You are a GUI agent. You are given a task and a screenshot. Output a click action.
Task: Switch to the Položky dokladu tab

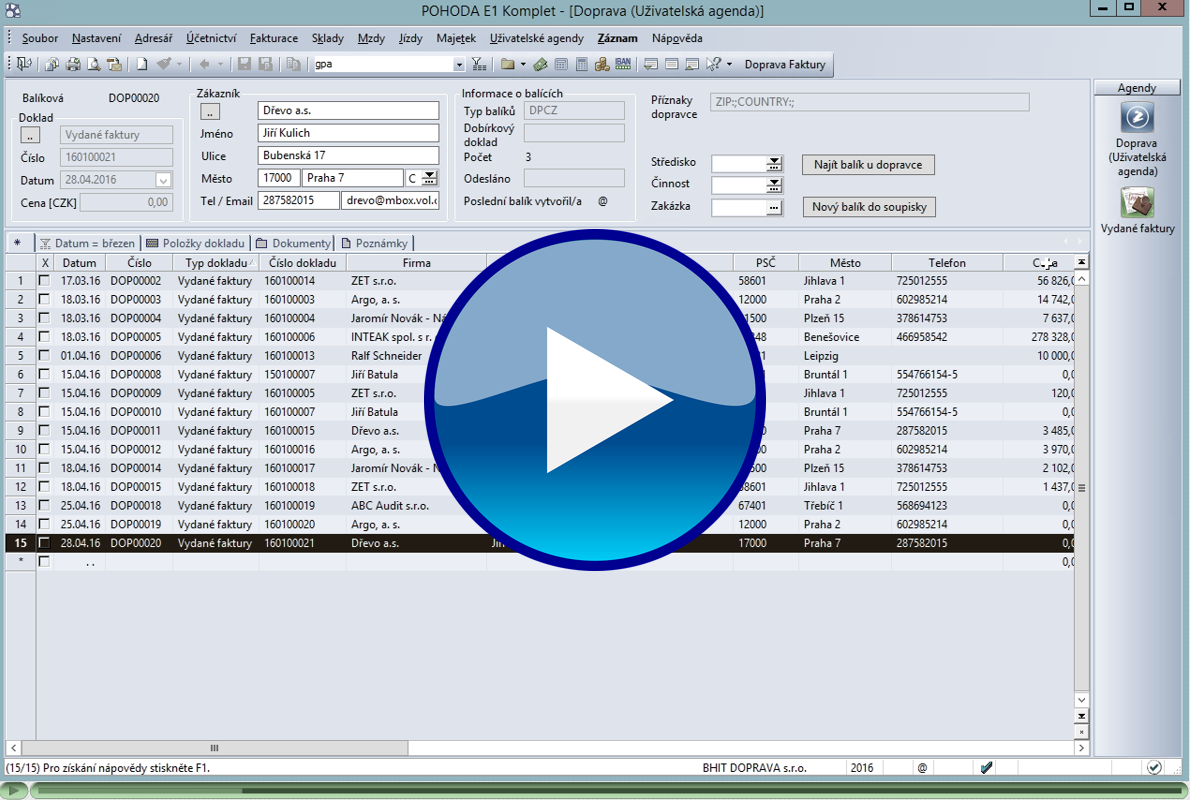197,243
